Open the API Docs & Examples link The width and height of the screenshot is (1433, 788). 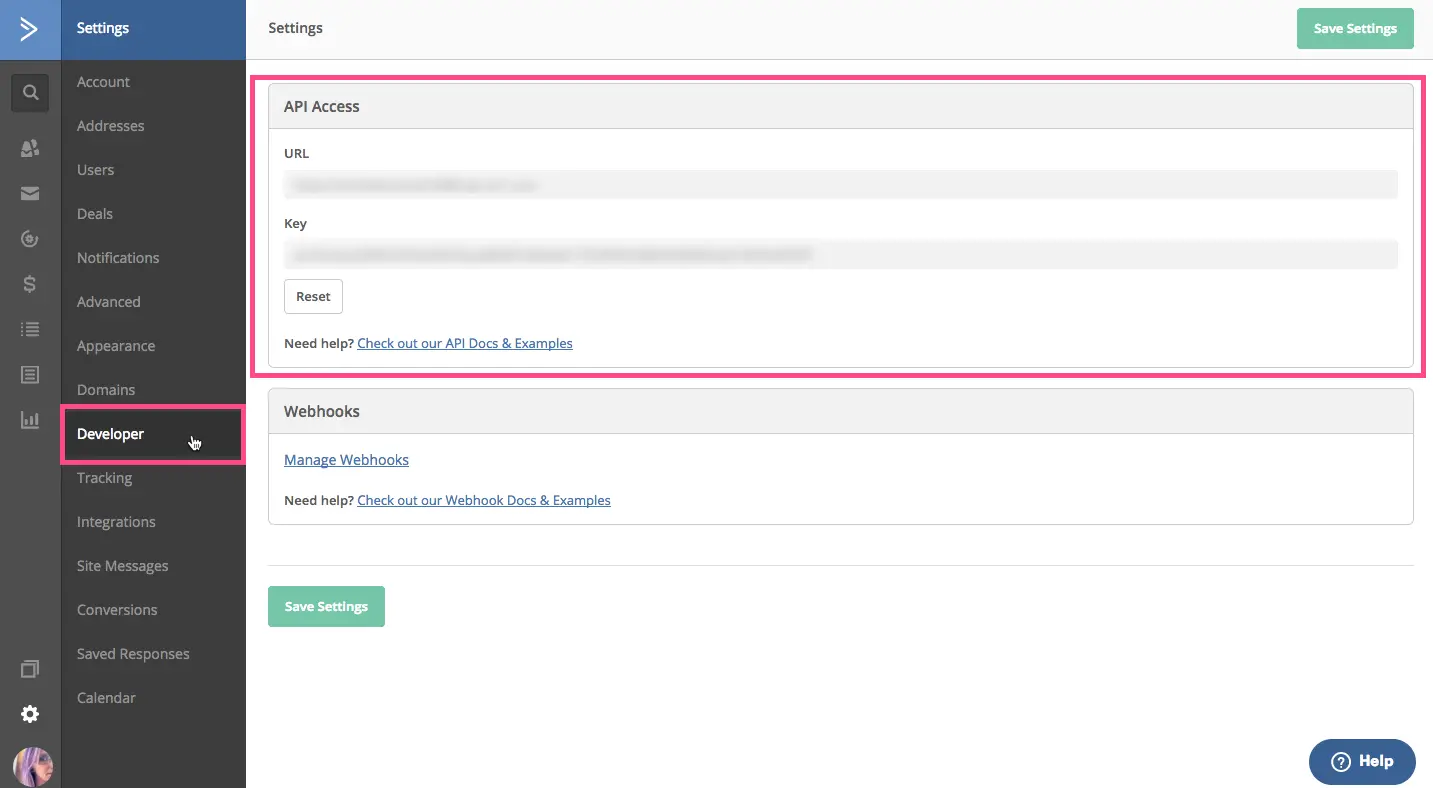[x=464, y=343]
